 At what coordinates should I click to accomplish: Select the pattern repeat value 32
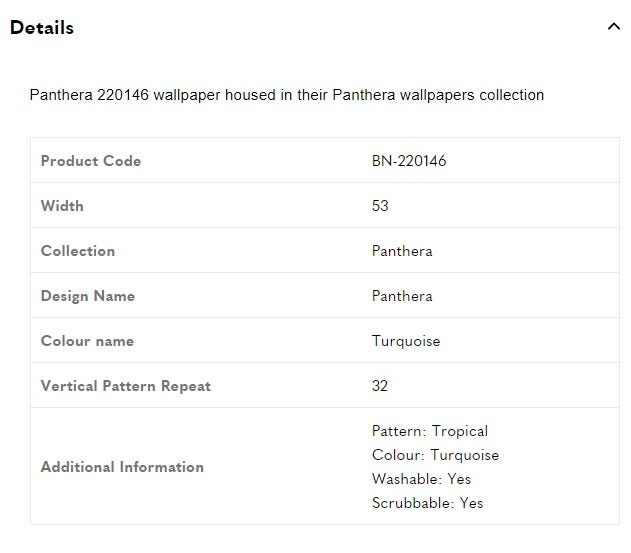pos(379,386)
